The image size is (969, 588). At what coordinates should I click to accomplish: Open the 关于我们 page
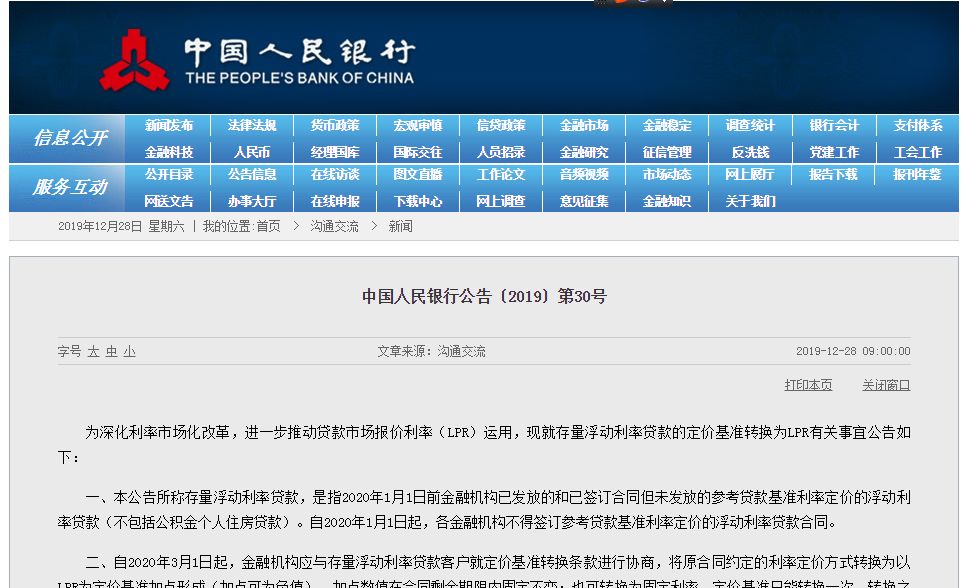(750, 202)
